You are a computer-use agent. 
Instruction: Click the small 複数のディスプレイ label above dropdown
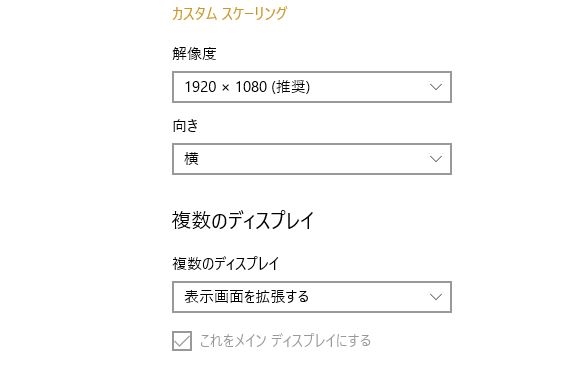coord(226,264)
